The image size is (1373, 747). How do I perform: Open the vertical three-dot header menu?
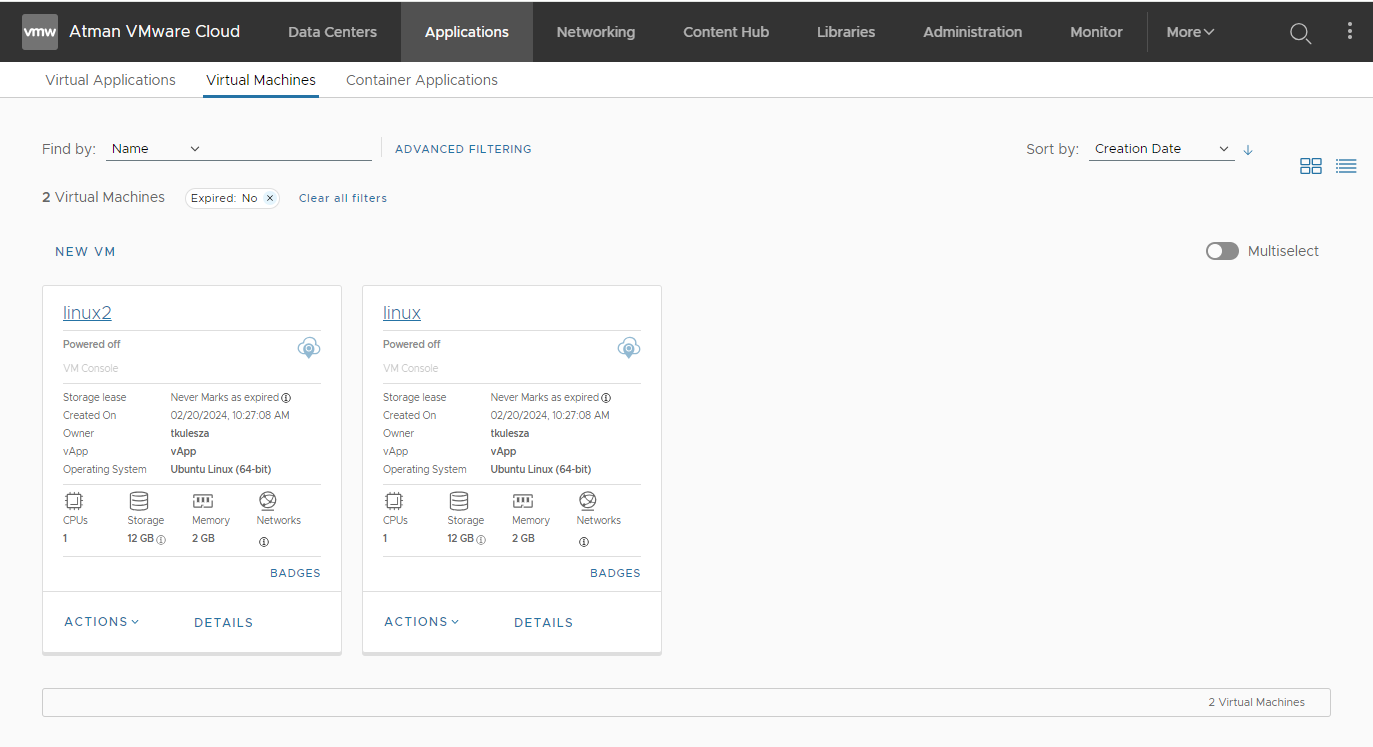[x=1349, y=32]
